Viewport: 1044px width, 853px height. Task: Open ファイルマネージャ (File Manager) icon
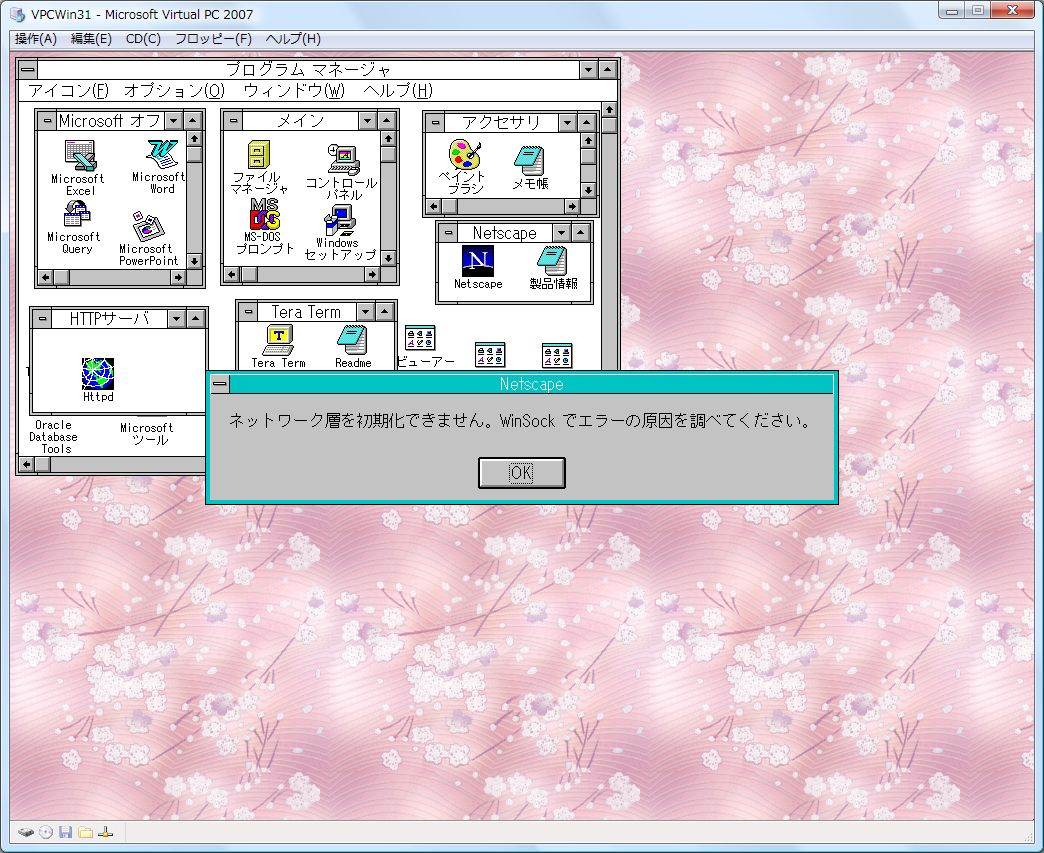258,154
